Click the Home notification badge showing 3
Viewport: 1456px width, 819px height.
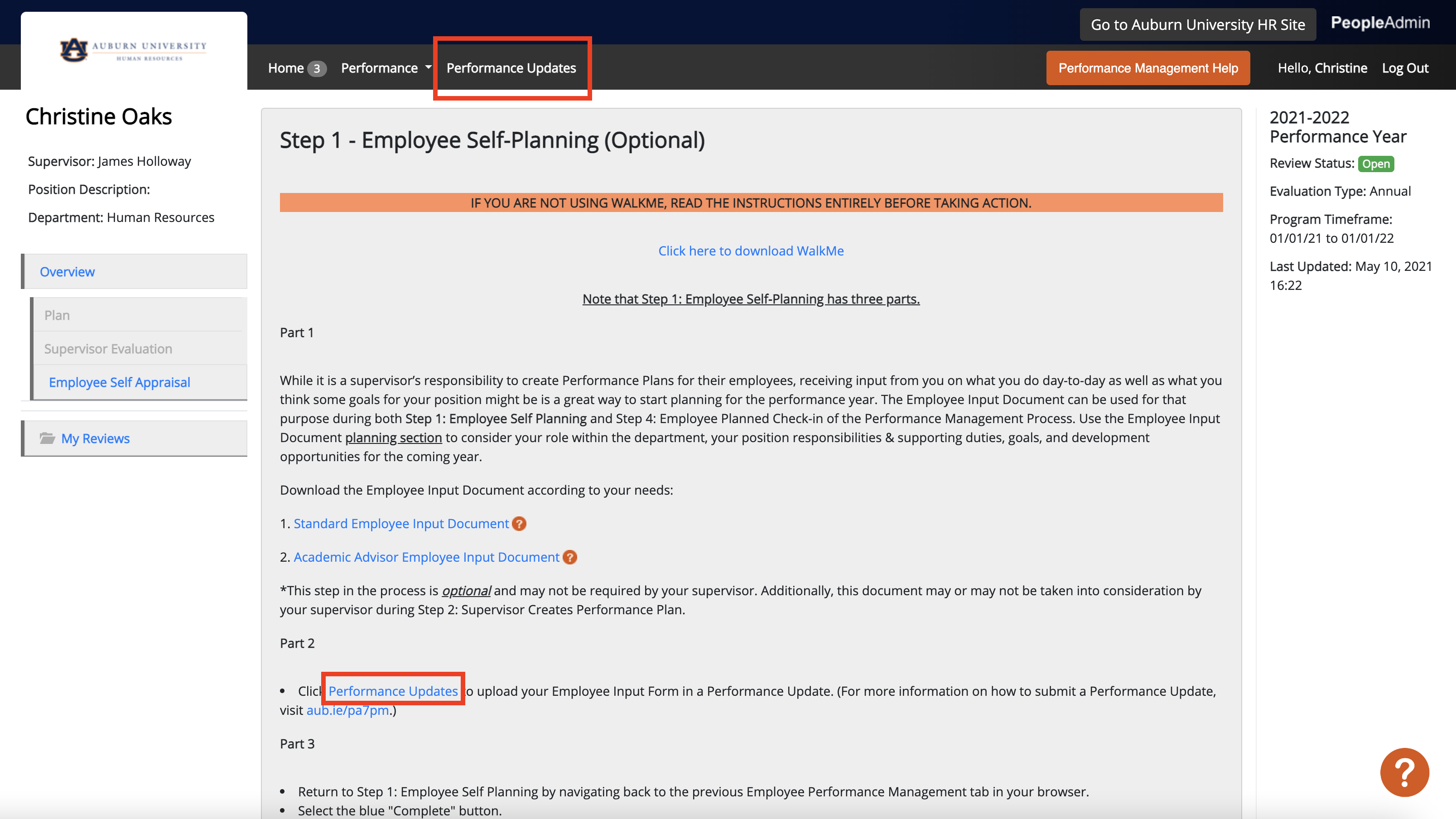[x=317, y=68]
